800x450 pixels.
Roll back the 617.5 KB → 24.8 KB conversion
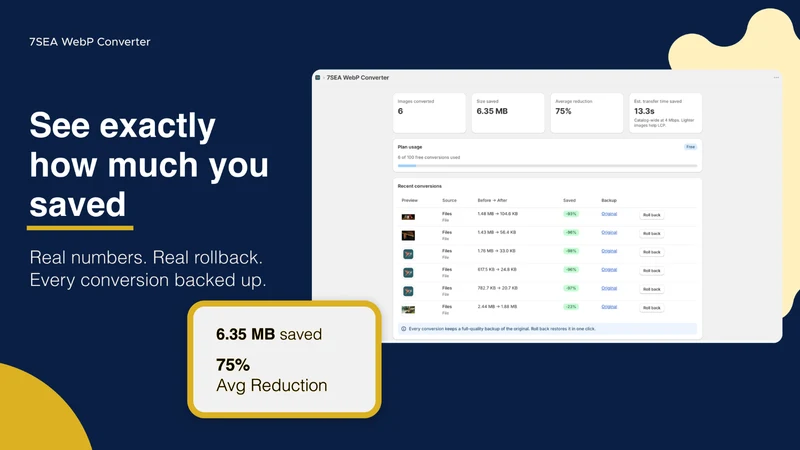652,271
